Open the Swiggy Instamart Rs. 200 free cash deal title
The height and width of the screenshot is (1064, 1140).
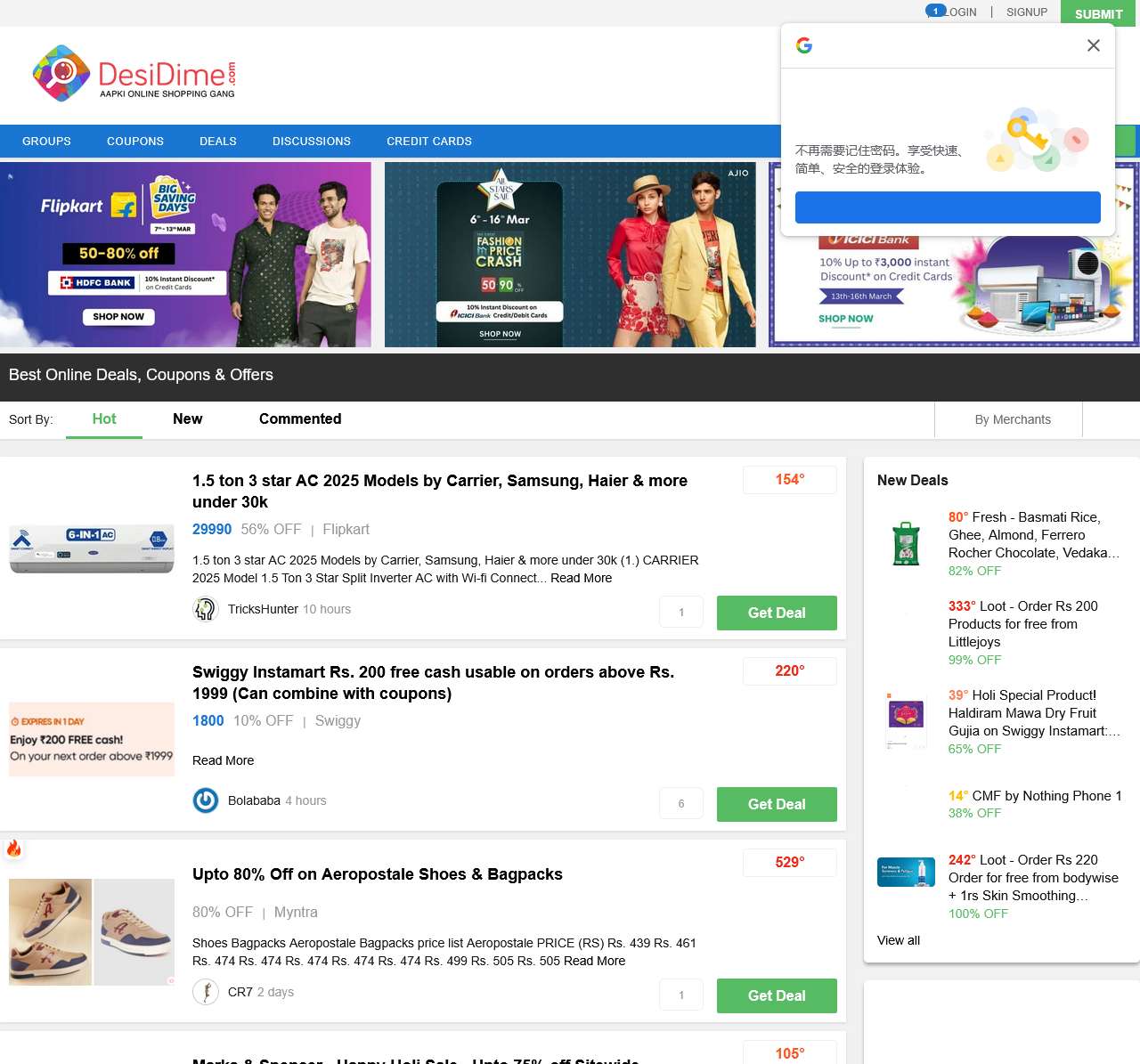click(434, 683)
